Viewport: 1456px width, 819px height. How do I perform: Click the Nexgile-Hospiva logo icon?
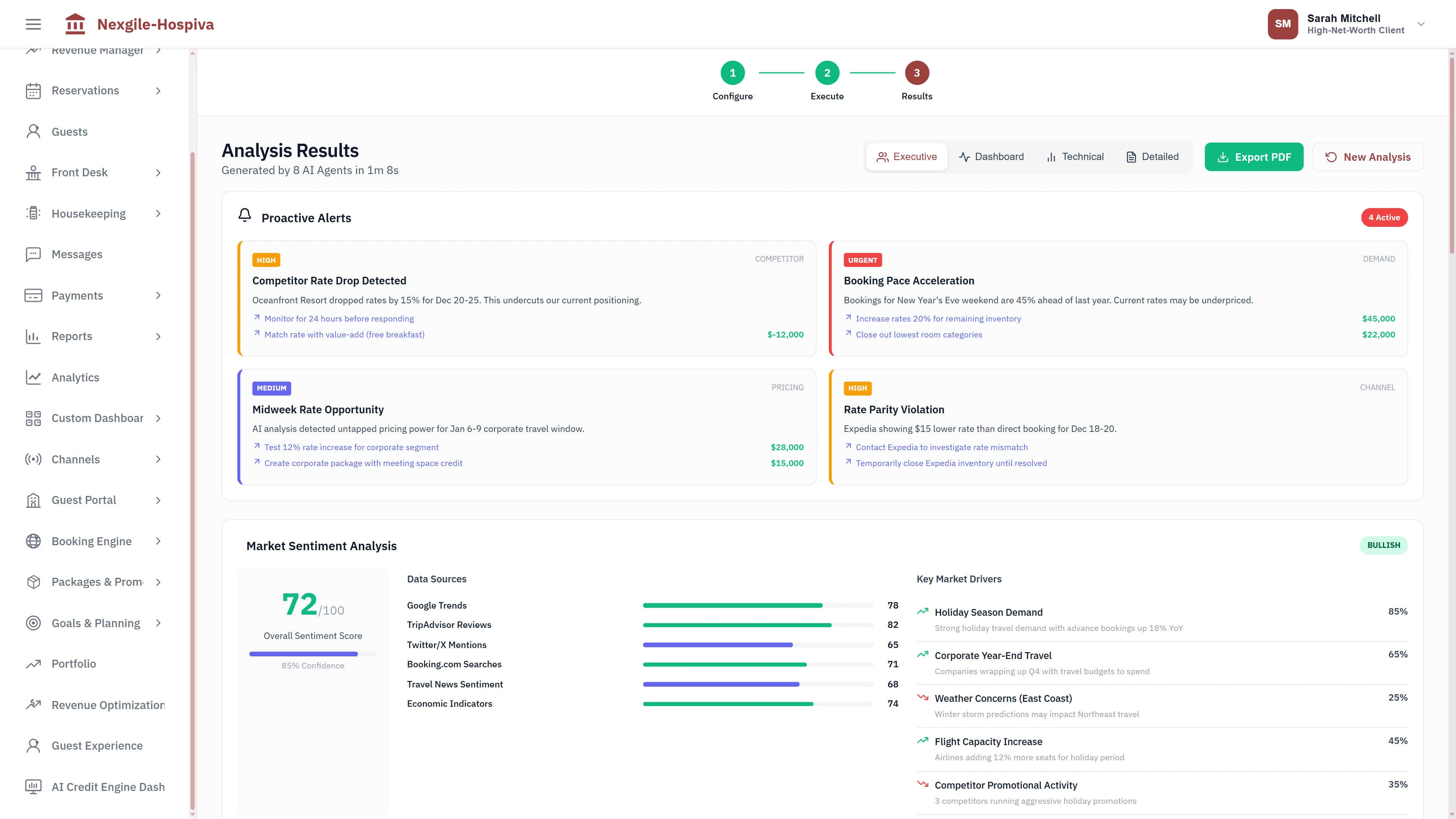point(75,24)
